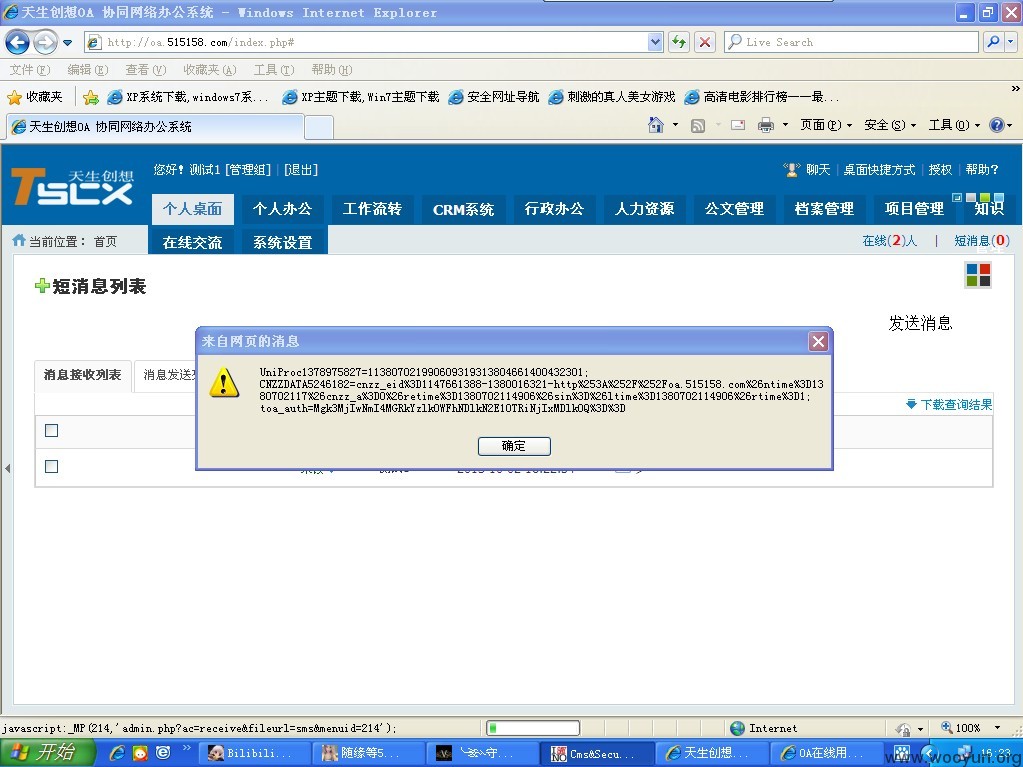Select the 个人桌面 navigation tab
This screenshot has width=1023, height=767.
point(192,209)
